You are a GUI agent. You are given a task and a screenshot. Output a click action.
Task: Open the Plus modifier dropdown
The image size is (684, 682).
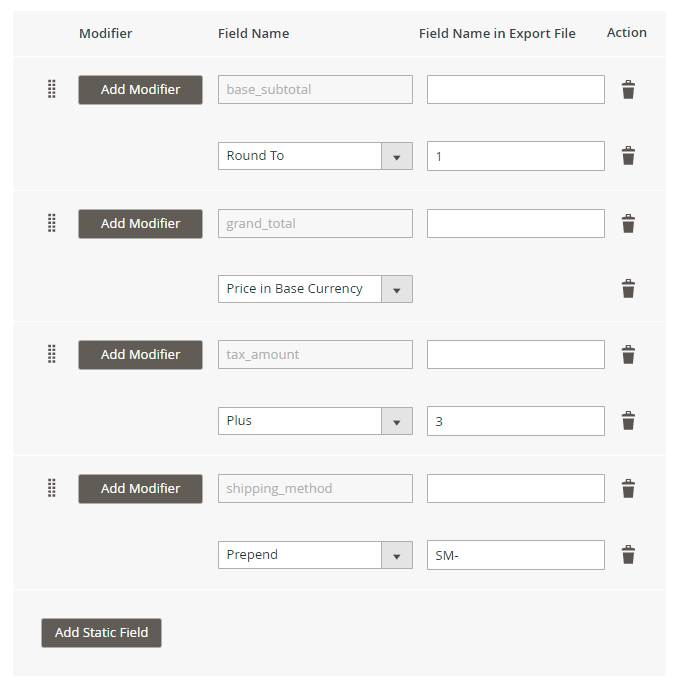click(396, 421)
